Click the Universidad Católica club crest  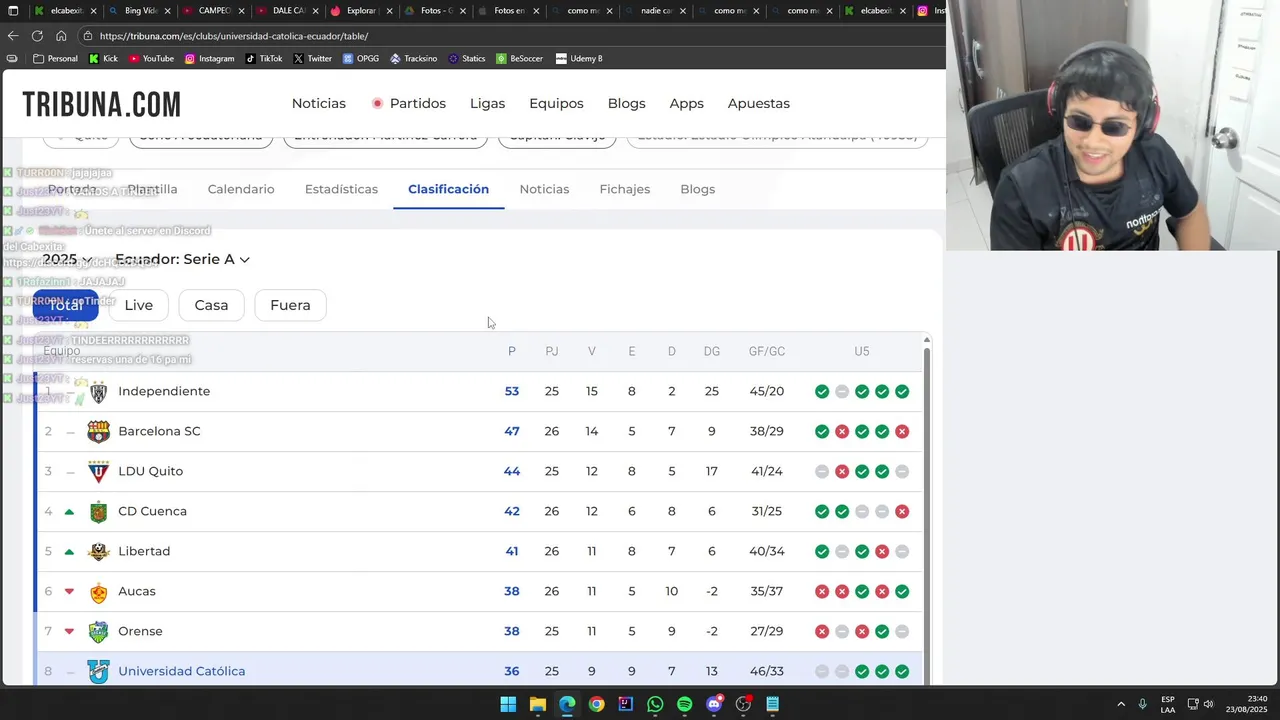pyautogui.click(x=98, y=672)
